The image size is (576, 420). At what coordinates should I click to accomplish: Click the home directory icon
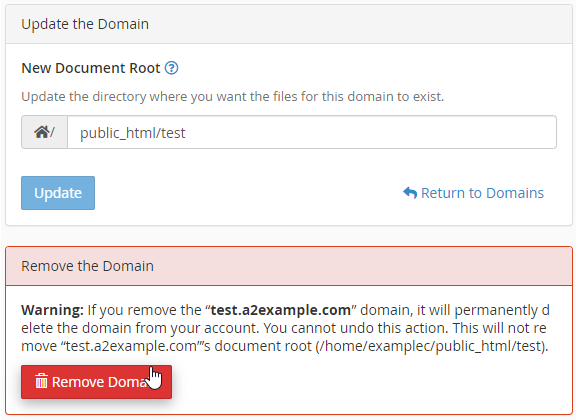42,132
